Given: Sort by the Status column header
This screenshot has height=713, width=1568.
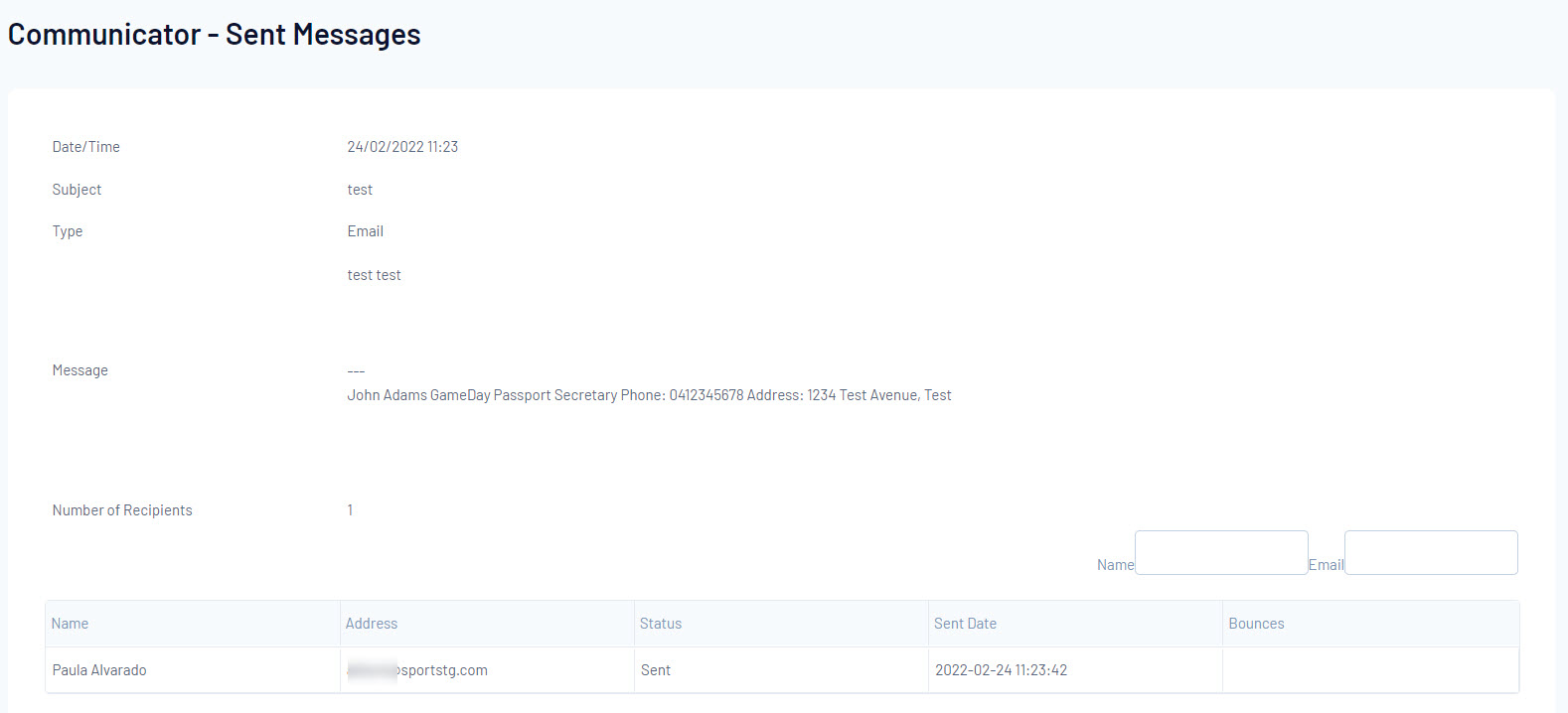Looking at the screenshot, I should pos(781,624).
